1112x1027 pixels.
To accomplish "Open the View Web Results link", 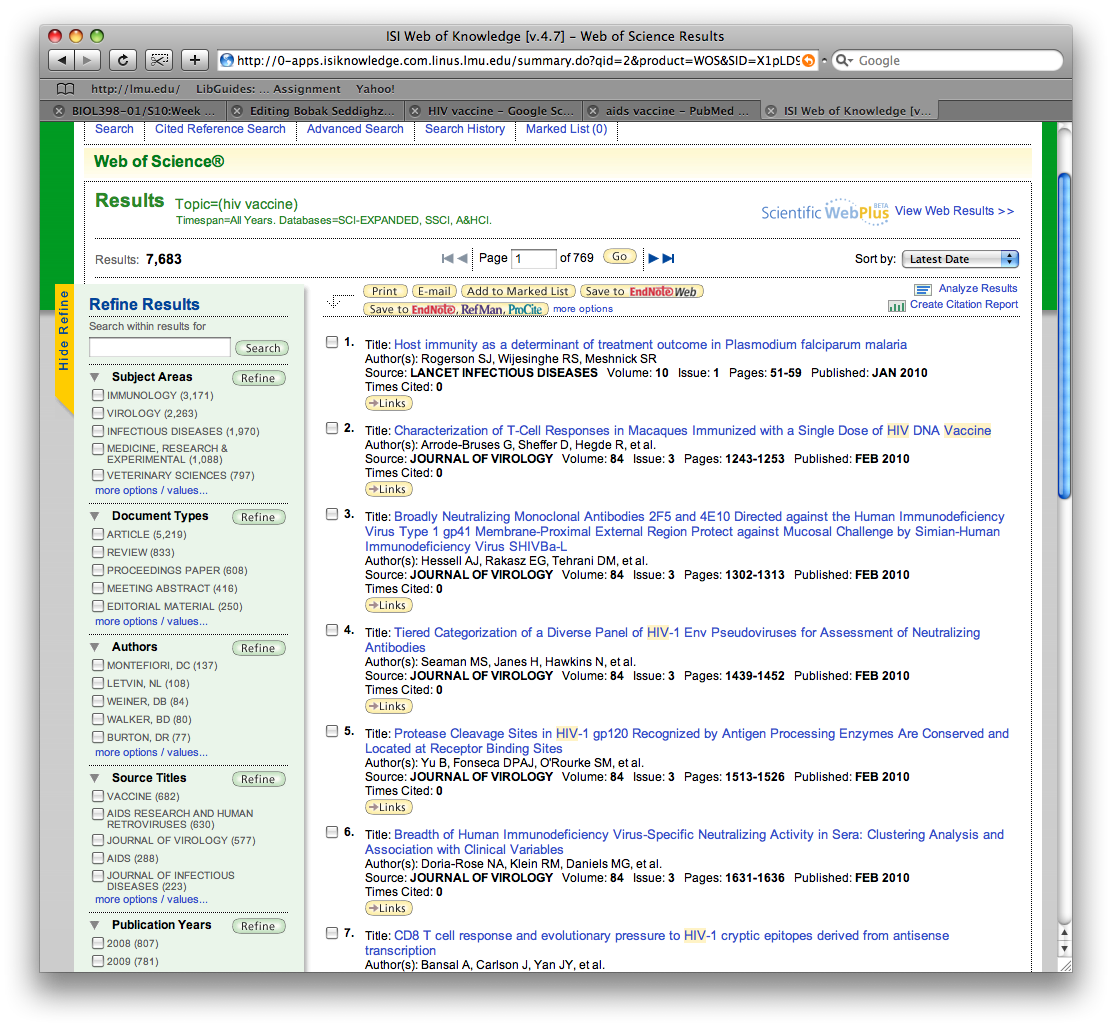I will (x=954, y=211).
